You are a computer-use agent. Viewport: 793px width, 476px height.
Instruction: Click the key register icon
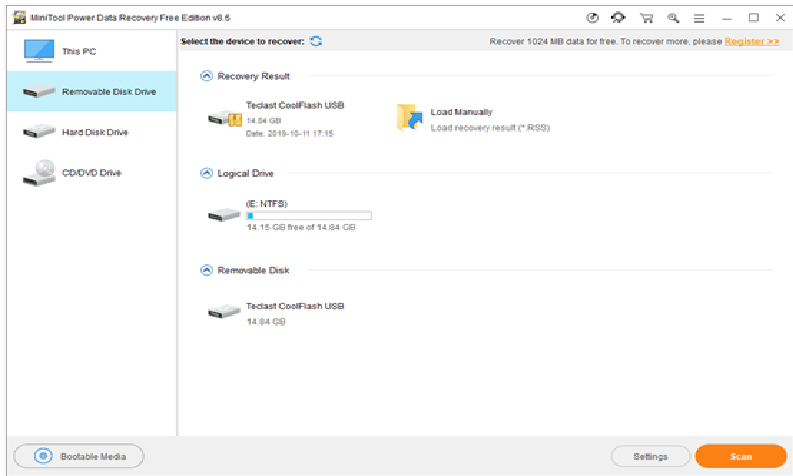[x=673, y=18]
